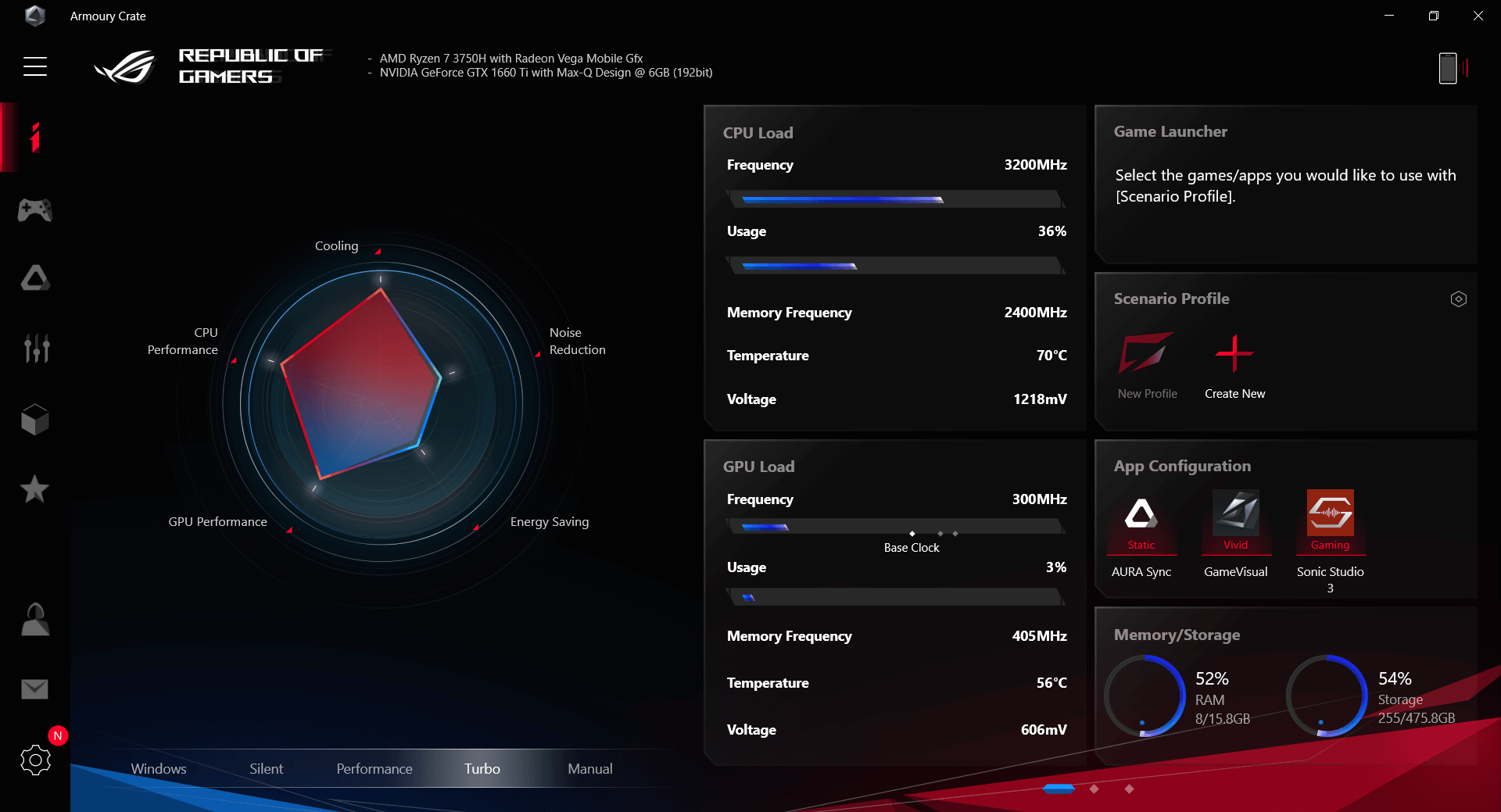Click CPU Memory Frequency 2400MHz value

1035,313
